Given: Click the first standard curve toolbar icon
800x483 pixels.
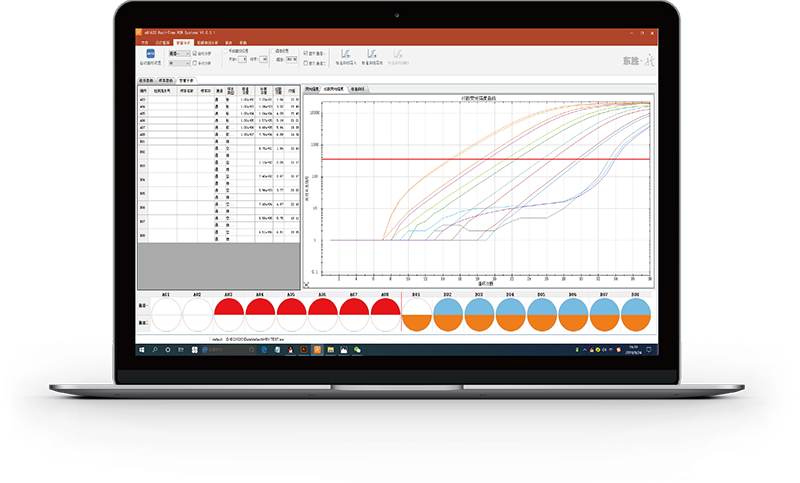Looking at the screenshot, I should click(345, 54).
